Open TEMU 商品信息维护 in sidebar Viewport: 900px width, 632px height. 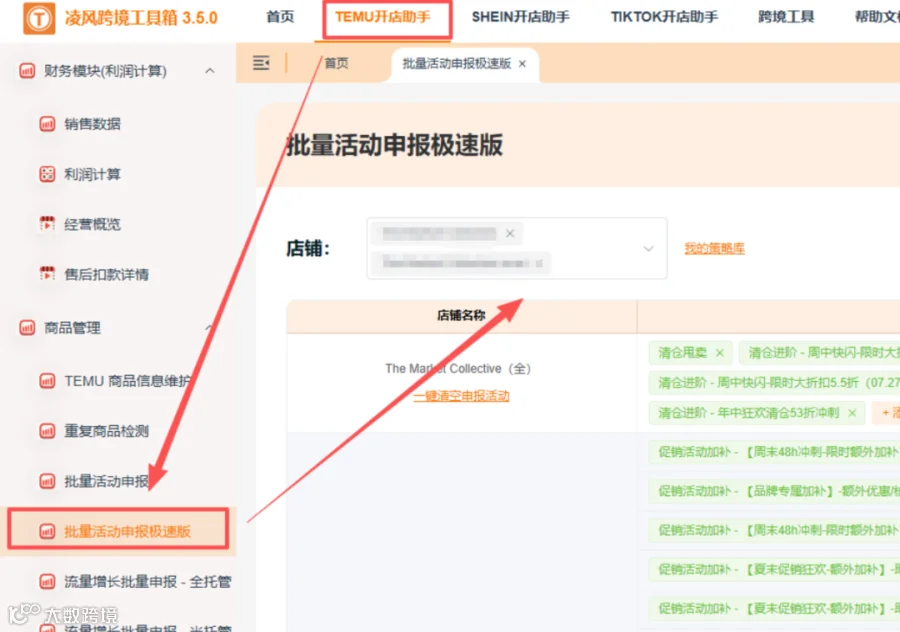pos(127,381)
